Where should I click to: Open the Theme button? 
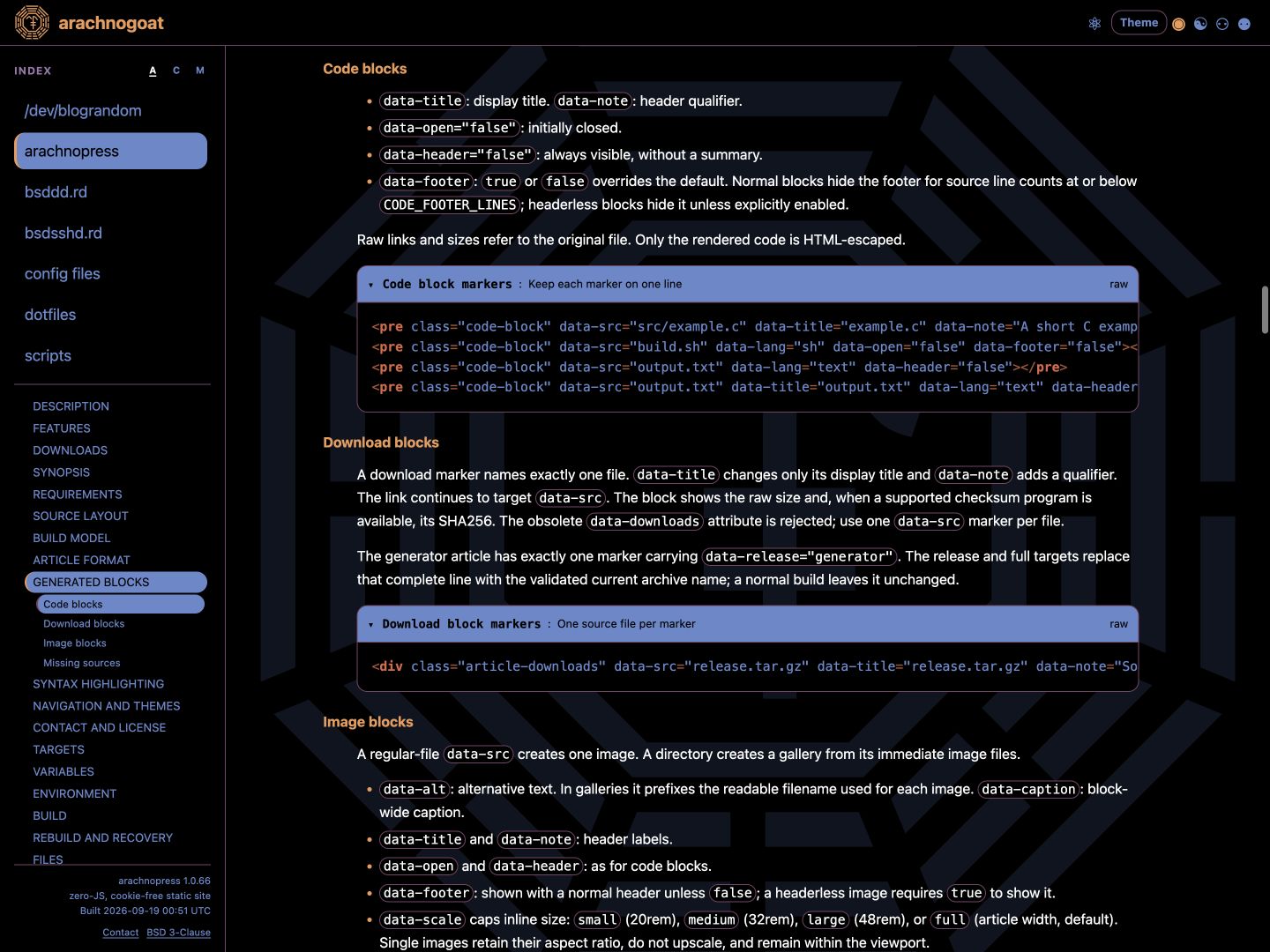click(1139, 23)
